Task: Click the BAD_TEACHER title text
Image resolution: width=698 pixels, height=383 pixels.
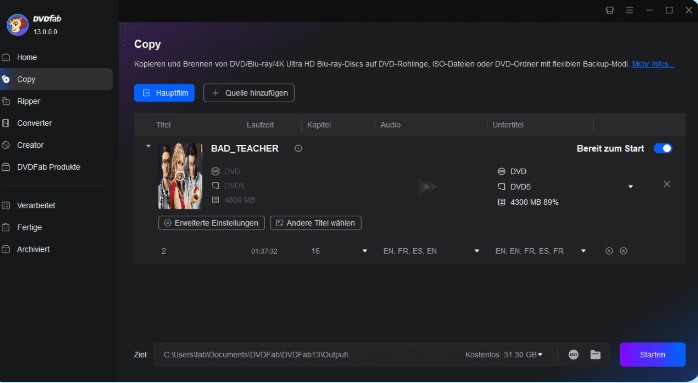Action: pyautogui.click(x=245, y=149)
